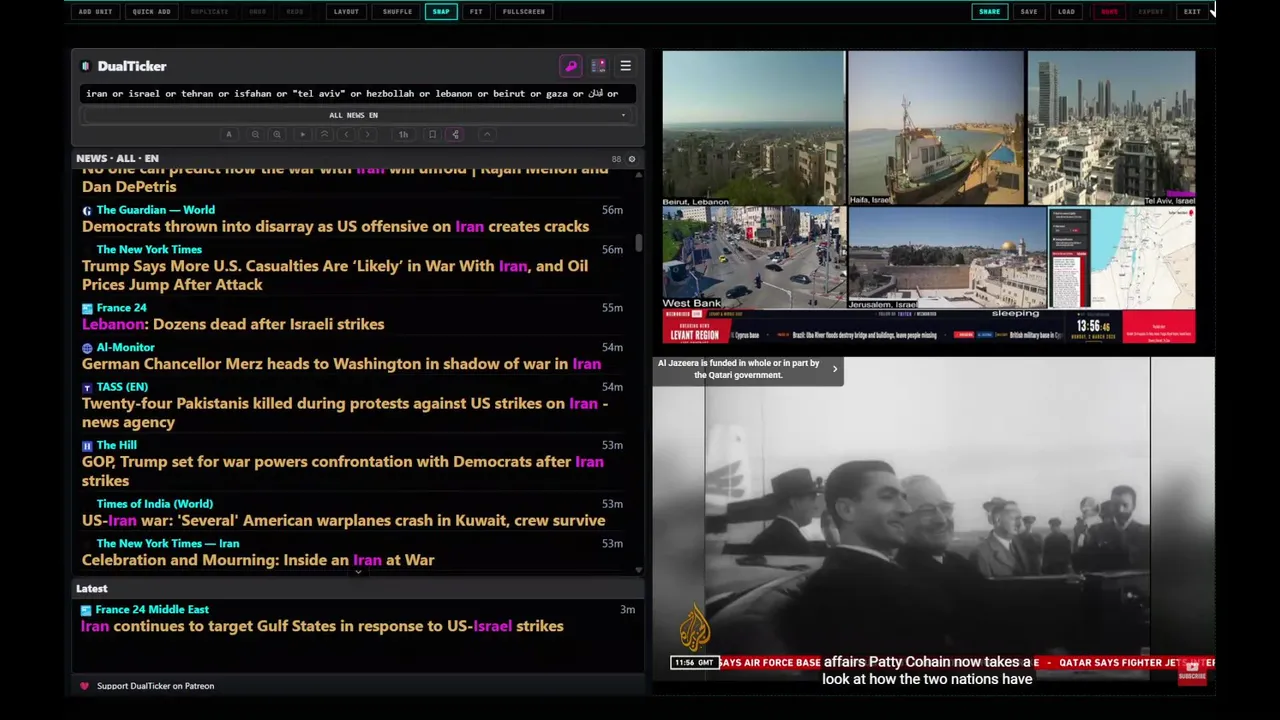Click Support DualTicker on Patreon link
The width and height of the screenshot is (1280, 720).
[x=155, y=686]
